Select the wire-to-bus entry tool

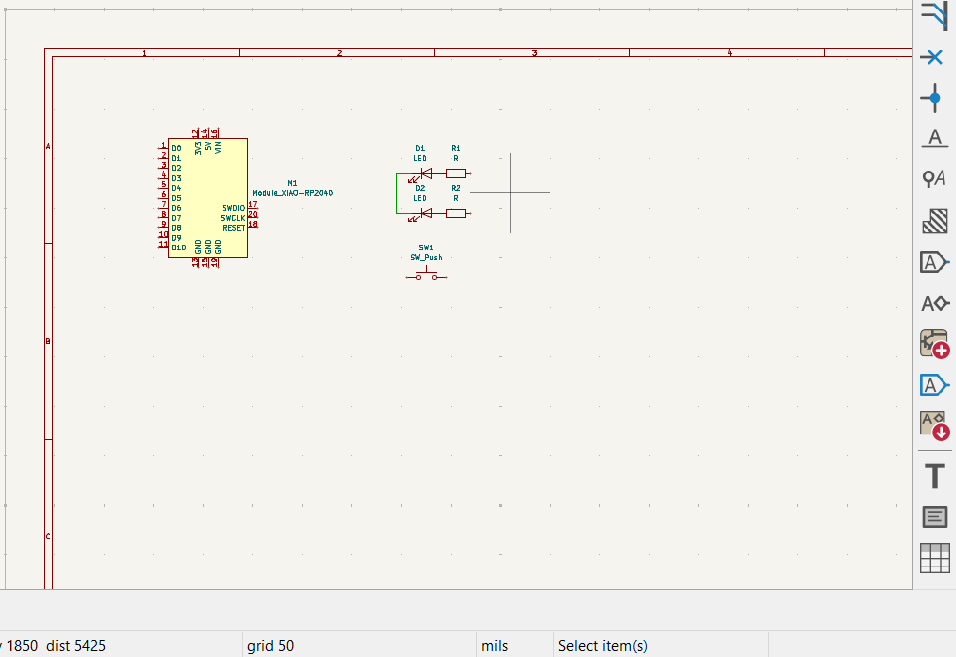[x=934, y=15]
